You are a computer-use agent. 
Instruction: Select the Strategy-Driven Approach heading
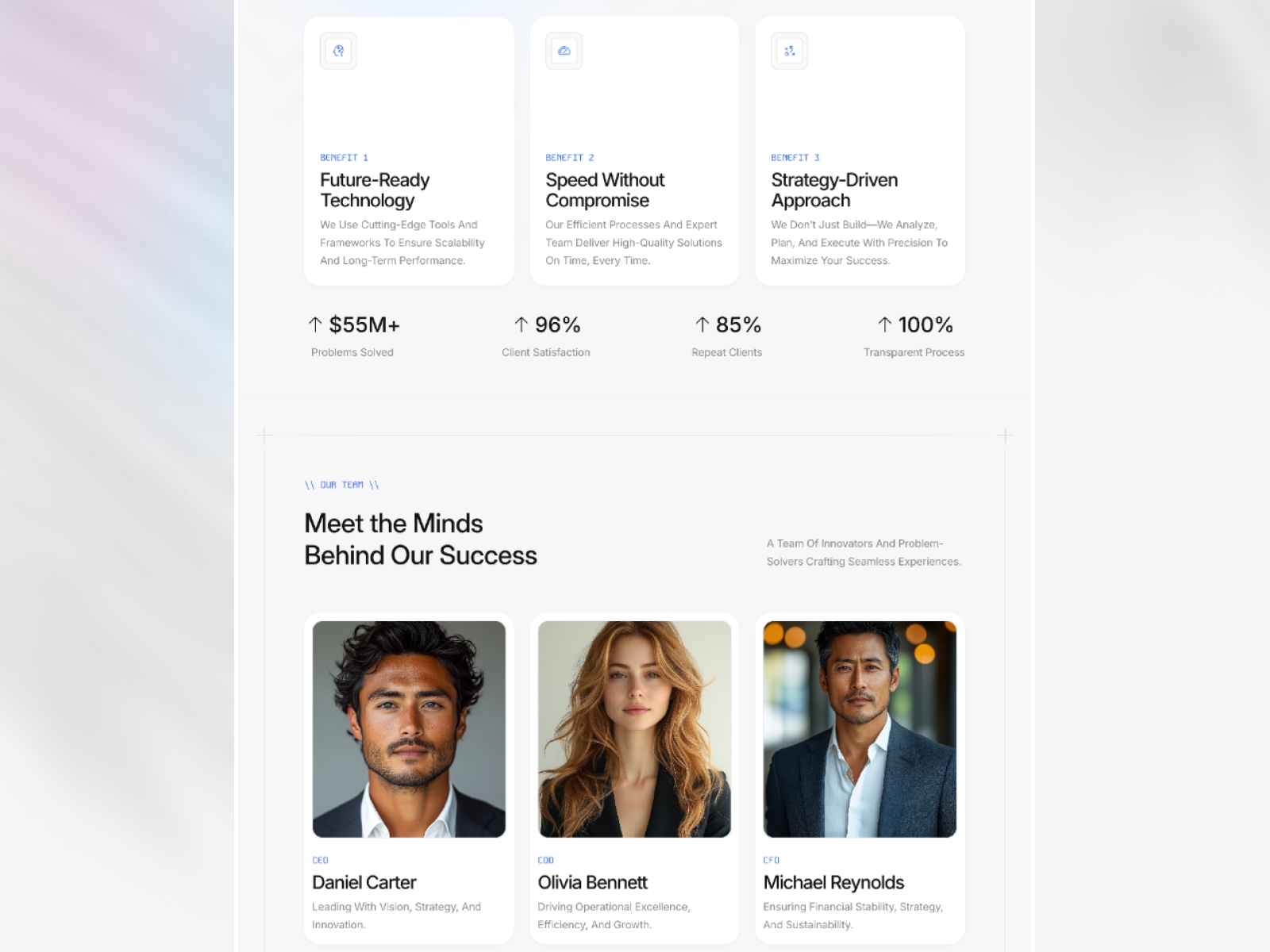[834, 190]
